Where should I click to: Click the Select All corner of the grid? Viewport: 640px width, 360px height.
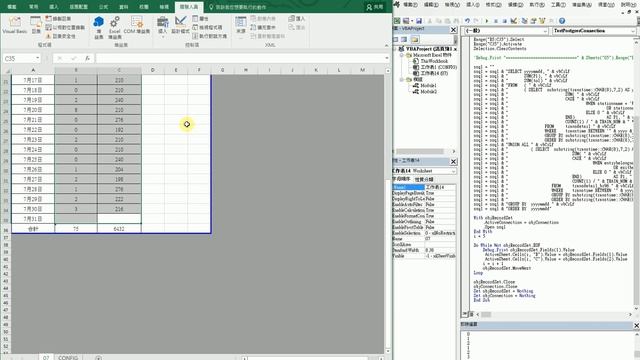6,70
